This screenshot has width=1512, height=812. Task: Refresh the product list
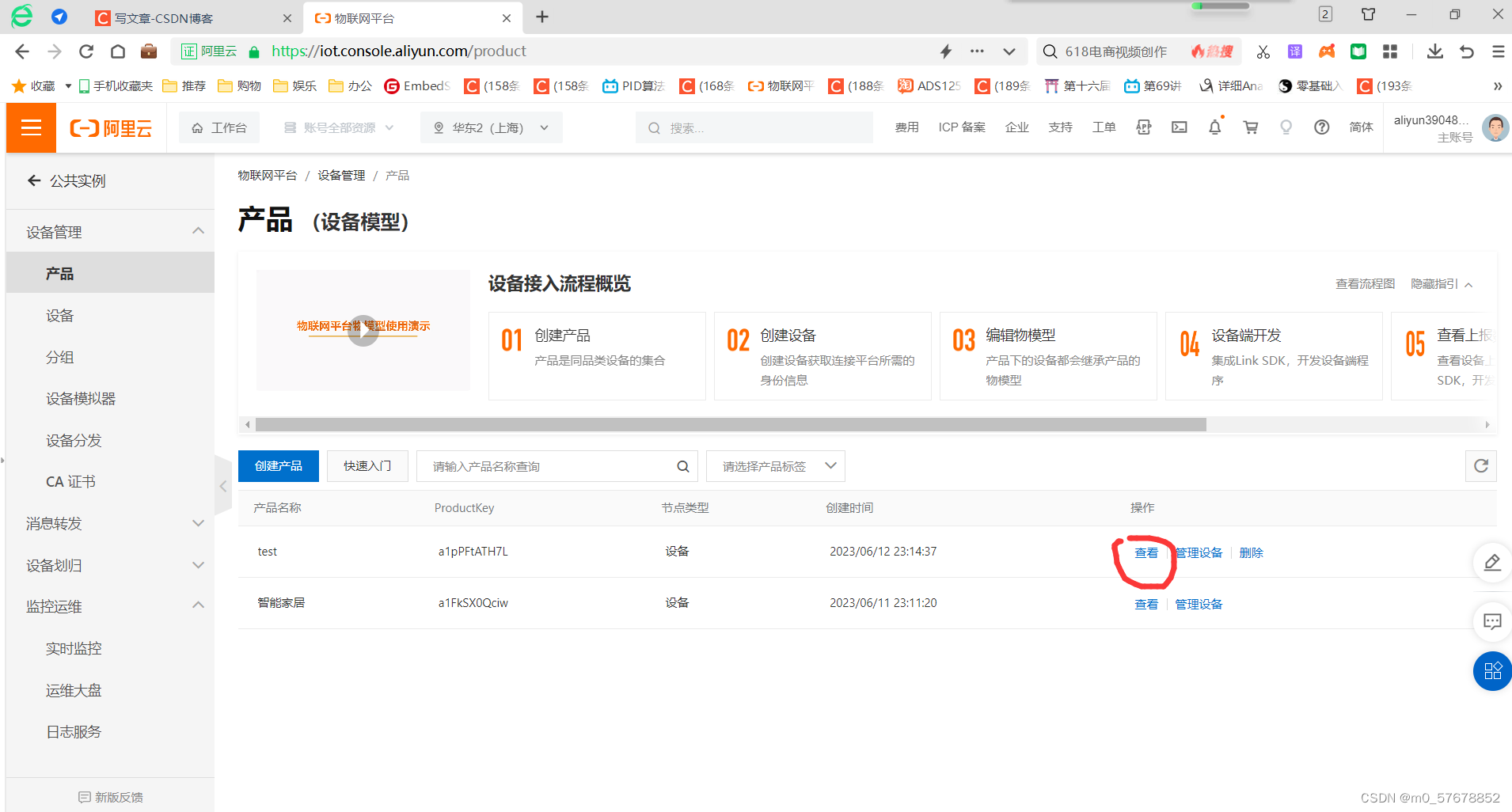click(x=1481, y=466)
